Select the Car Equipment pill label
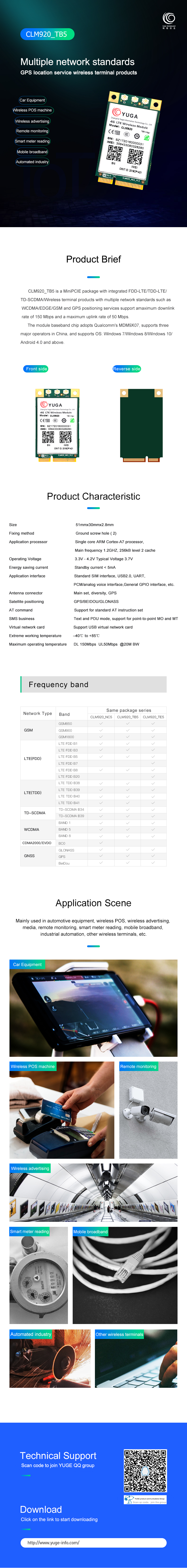Viewport: 187px width, 1568px height. [32, 100]
